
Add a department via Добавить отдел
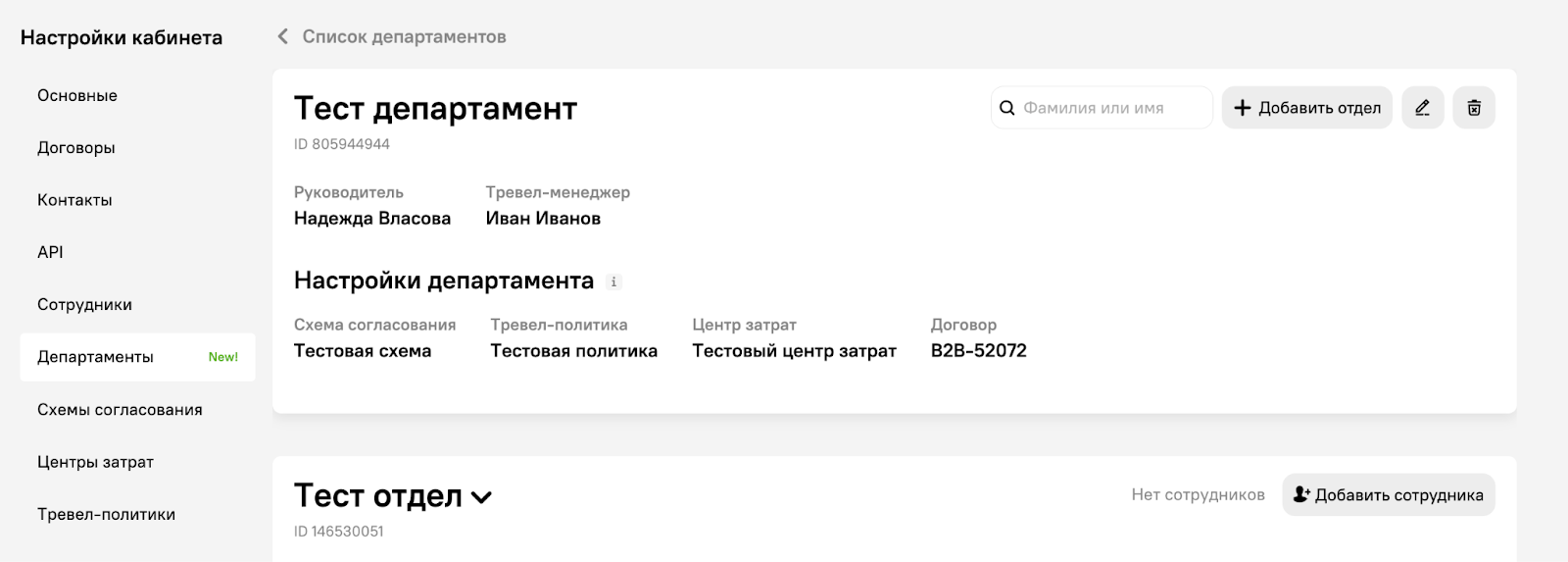1306,108
